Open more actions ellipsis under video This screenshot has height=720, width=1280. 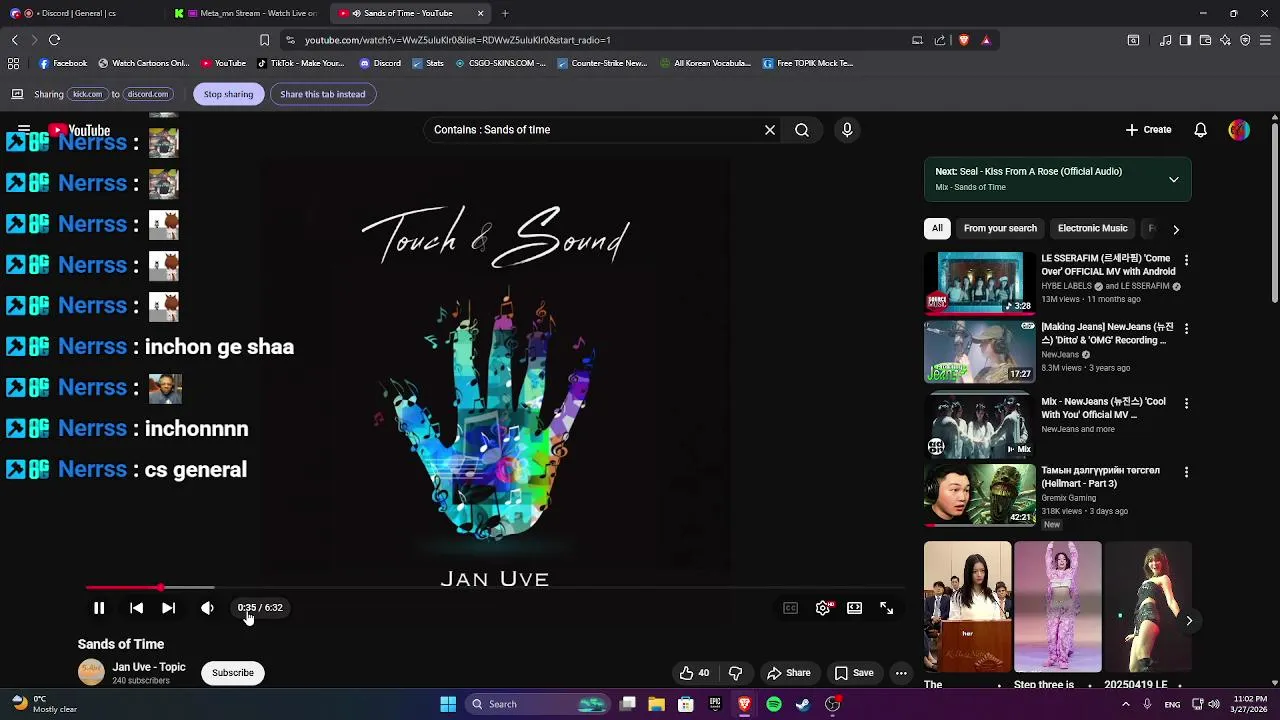coord(901,673)
